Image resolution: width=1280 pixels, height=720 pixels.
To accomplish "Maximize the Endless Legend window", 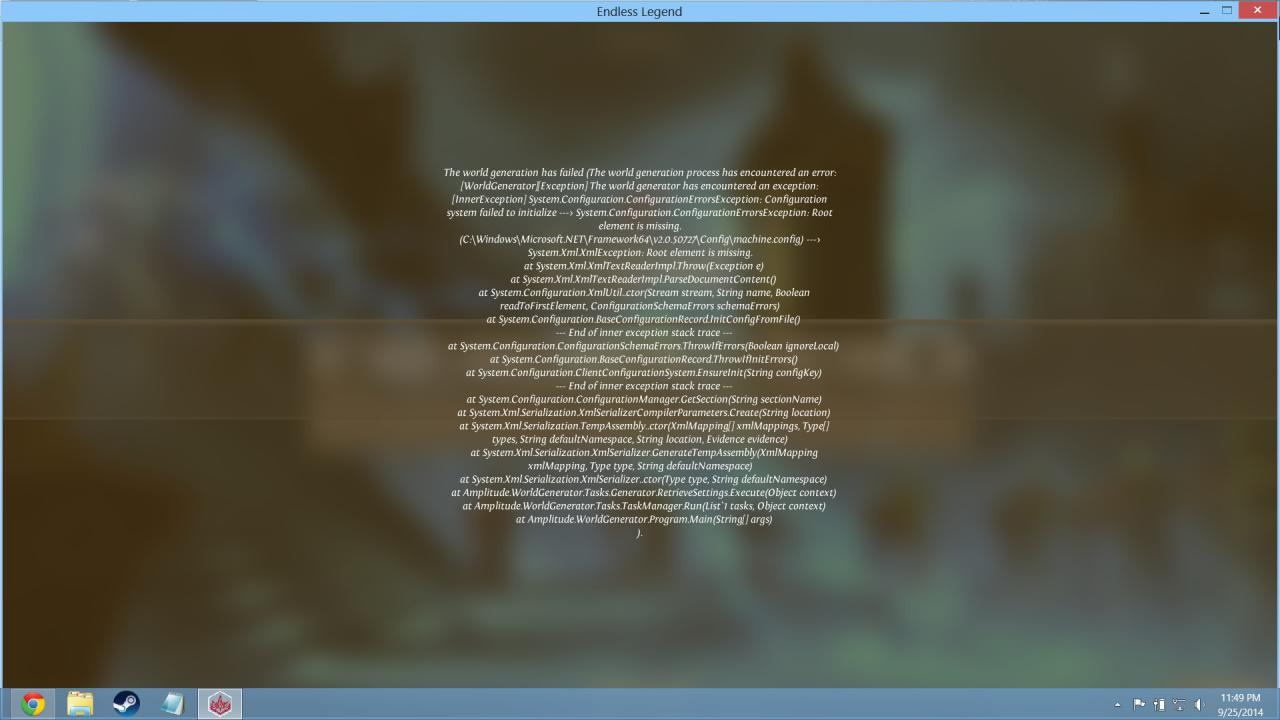I will (x=1227, y=10).
